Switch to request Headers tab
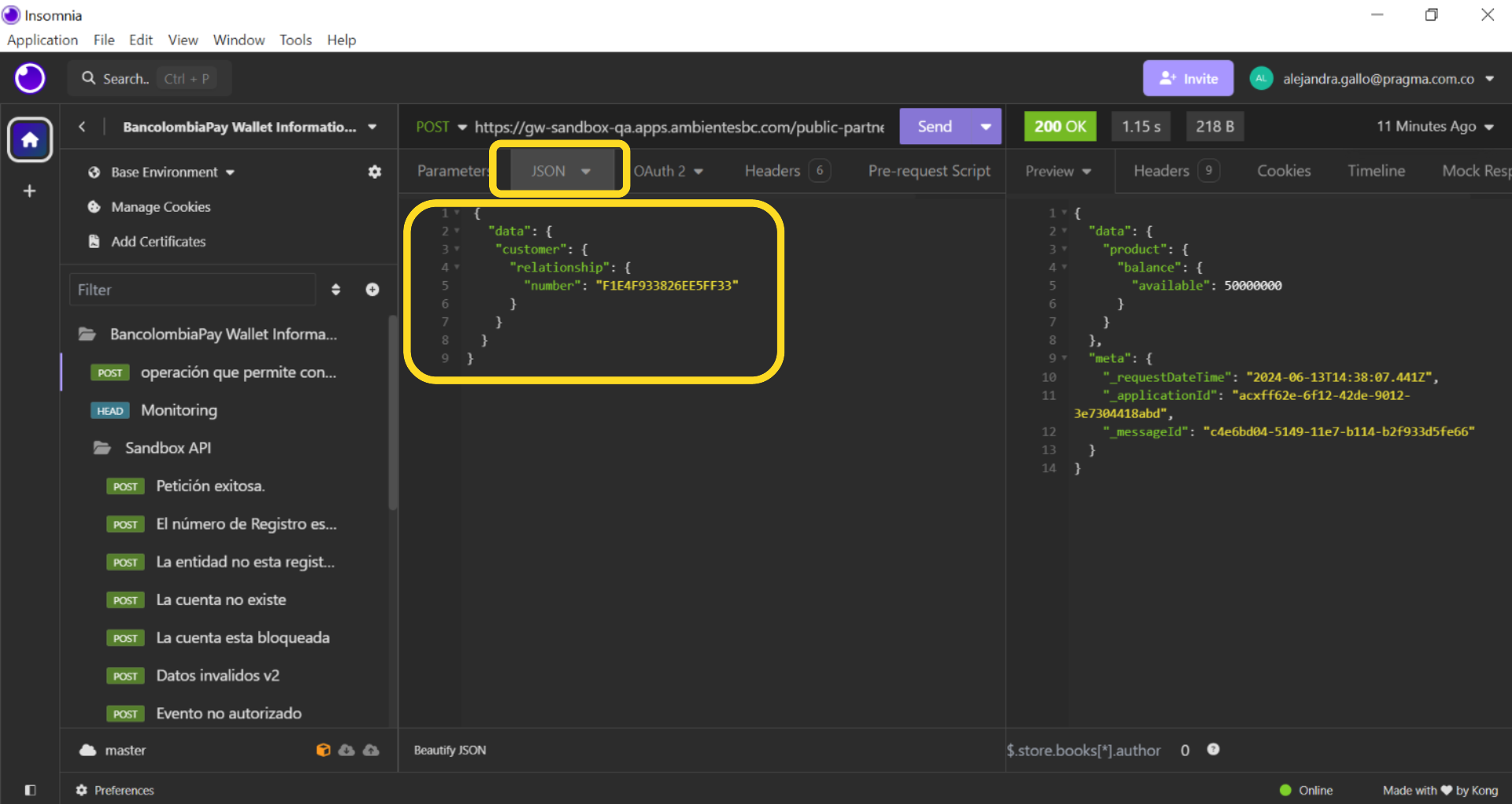The image size is (1512, 804). point(787,172)
